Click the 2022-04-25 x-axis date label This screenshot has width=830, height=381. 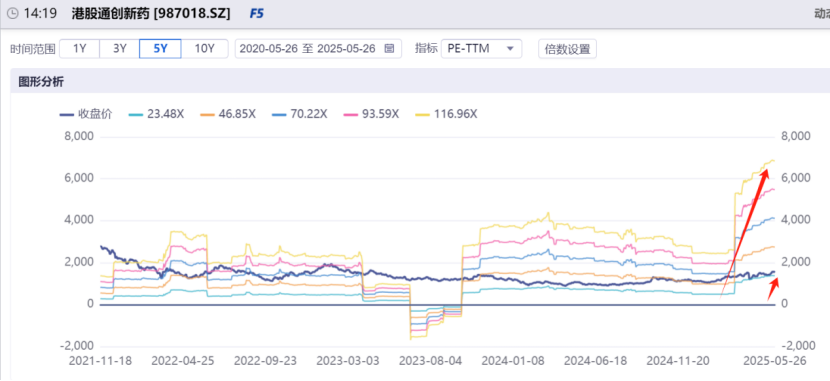point(183,361)
